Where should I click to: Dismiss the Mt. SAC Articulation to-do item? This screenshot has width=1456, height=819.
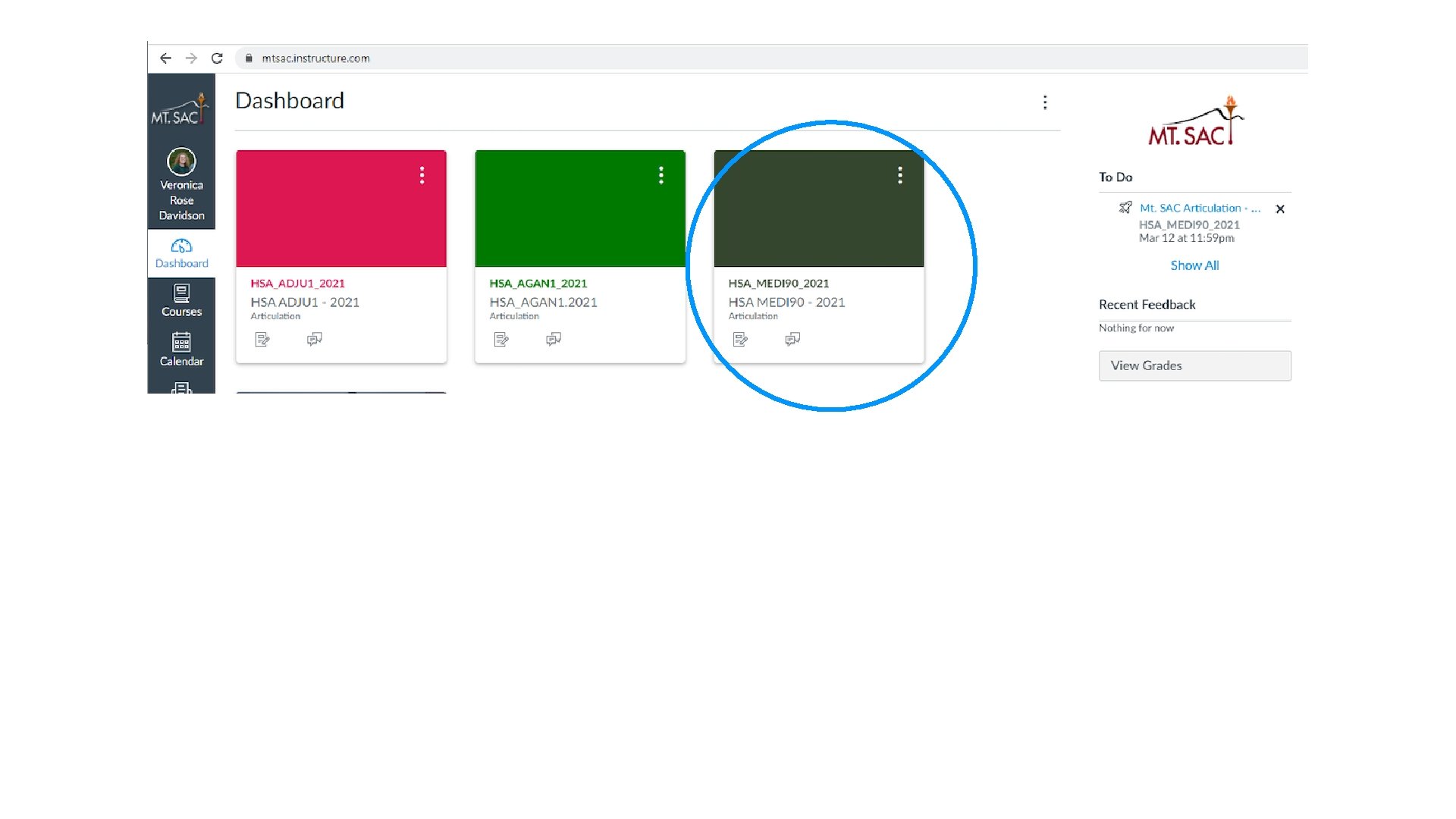pyautogui.click(x=1280, y=209)
